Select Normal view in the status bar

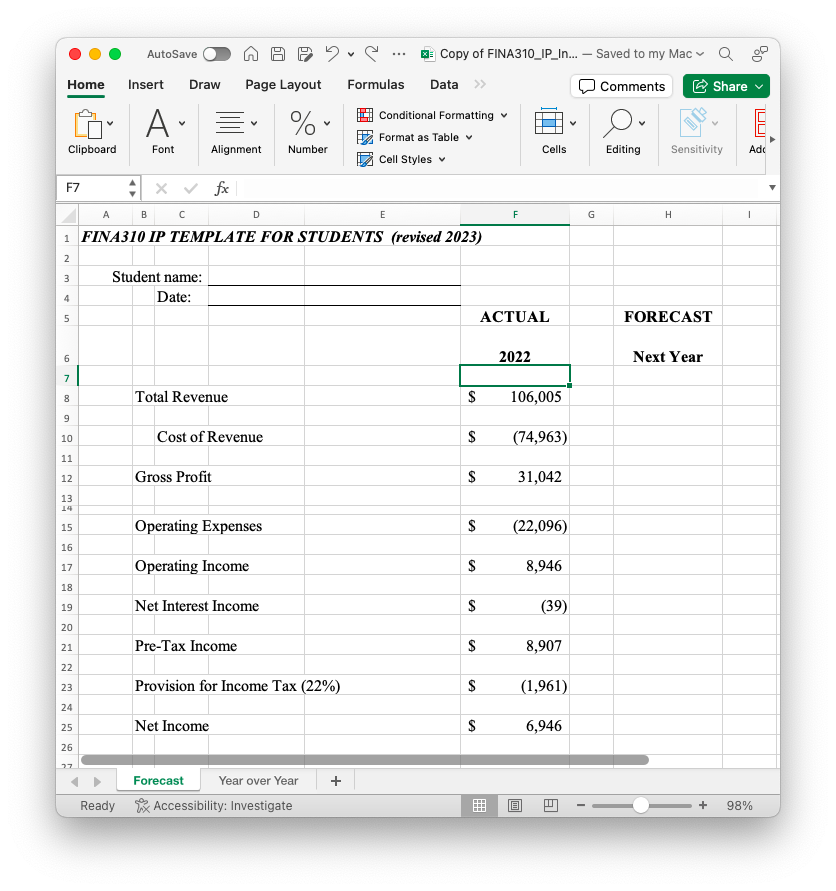[x=479, y=805]
